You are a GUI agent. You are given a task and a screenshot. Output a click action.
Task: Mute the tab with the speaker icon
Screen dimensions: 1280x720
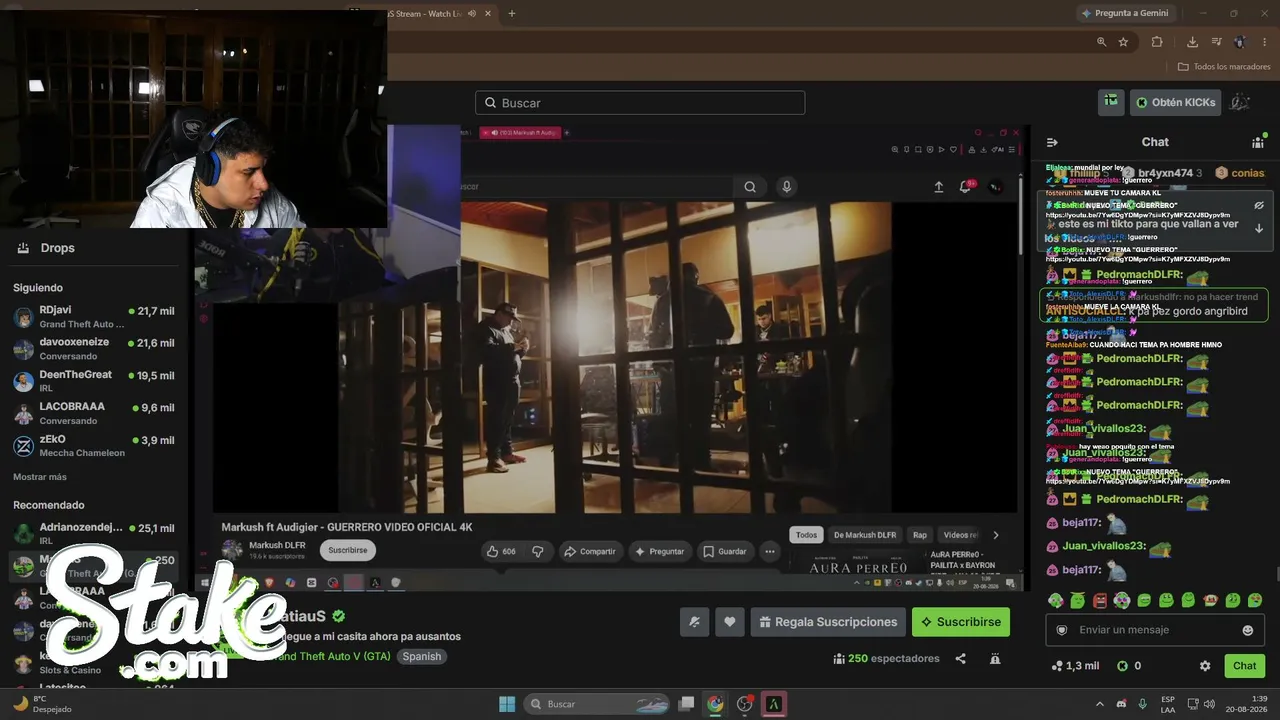(472, 13)
